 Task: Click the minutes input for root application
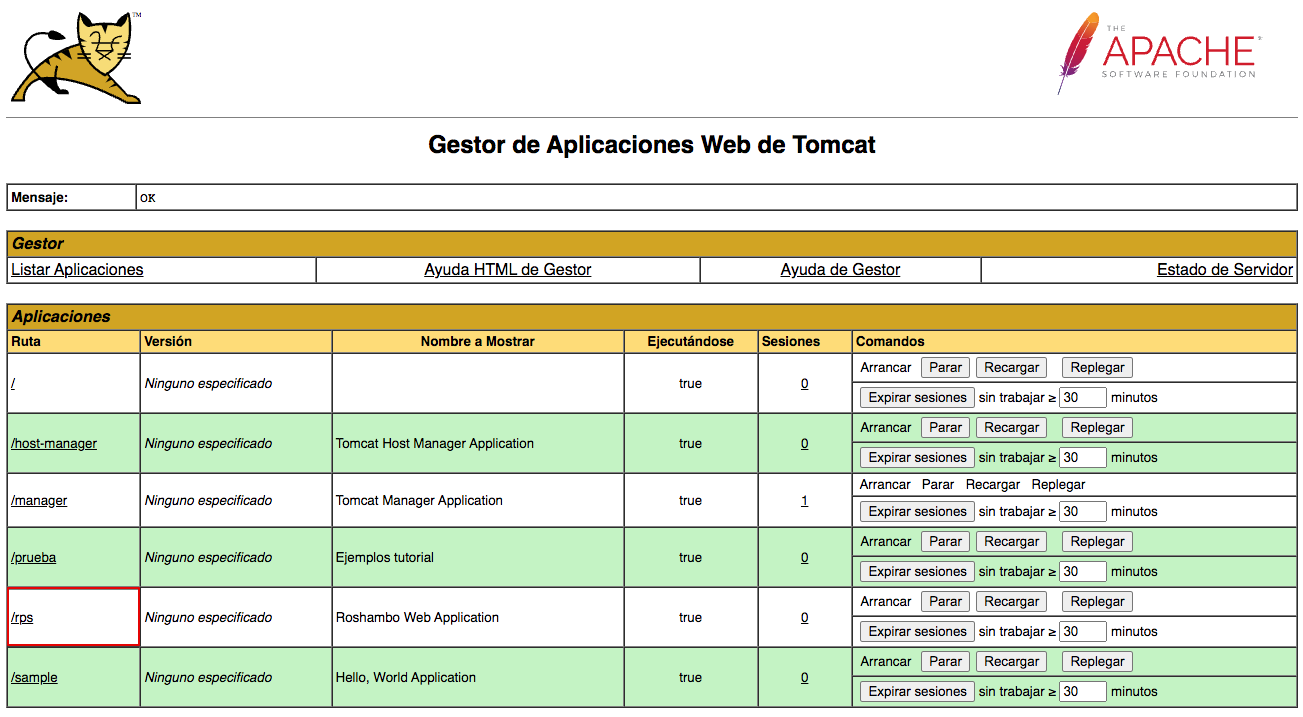[x=1082, y=398]
